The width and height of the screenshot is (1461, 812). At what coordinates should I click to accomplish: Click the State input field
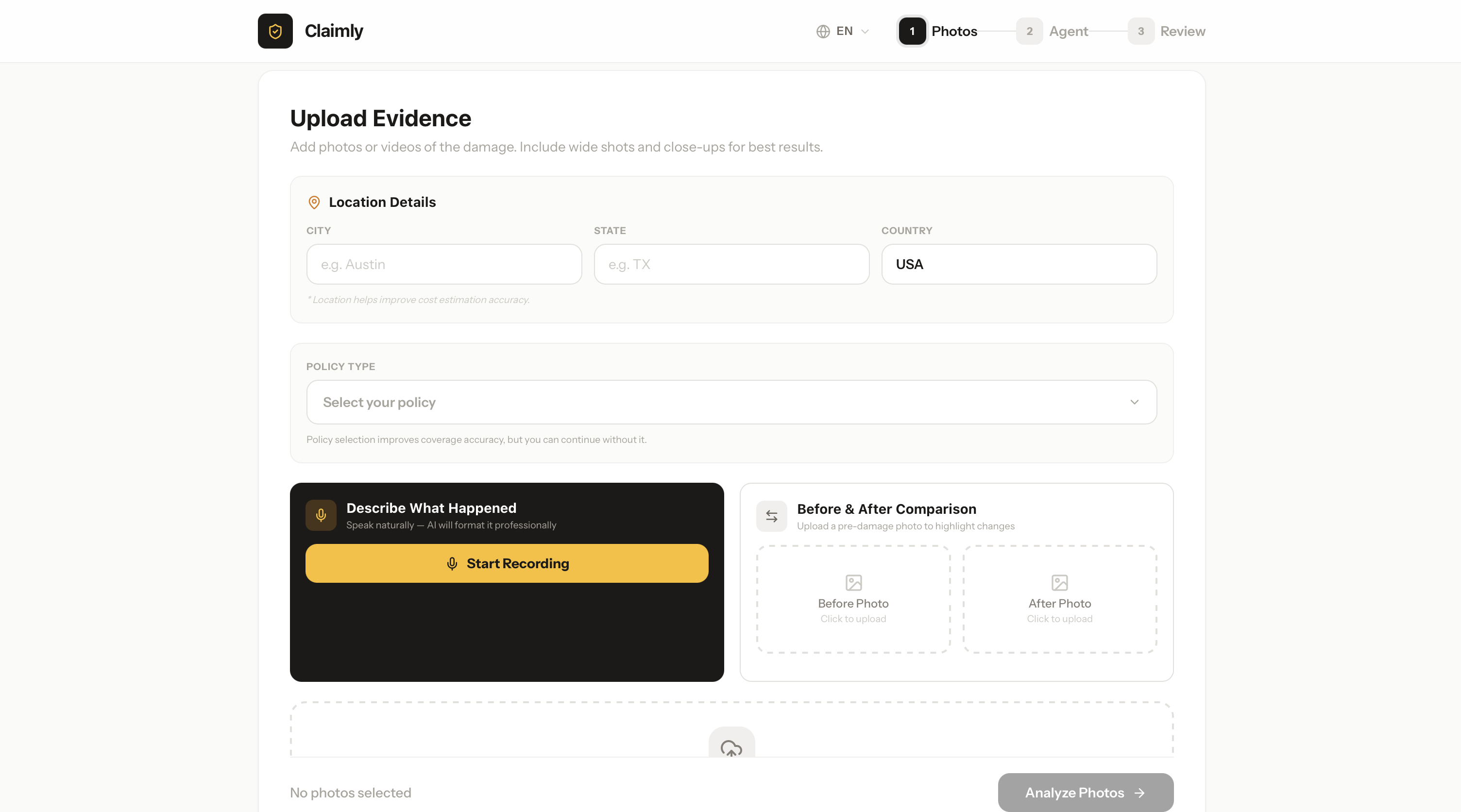point(731,264)
